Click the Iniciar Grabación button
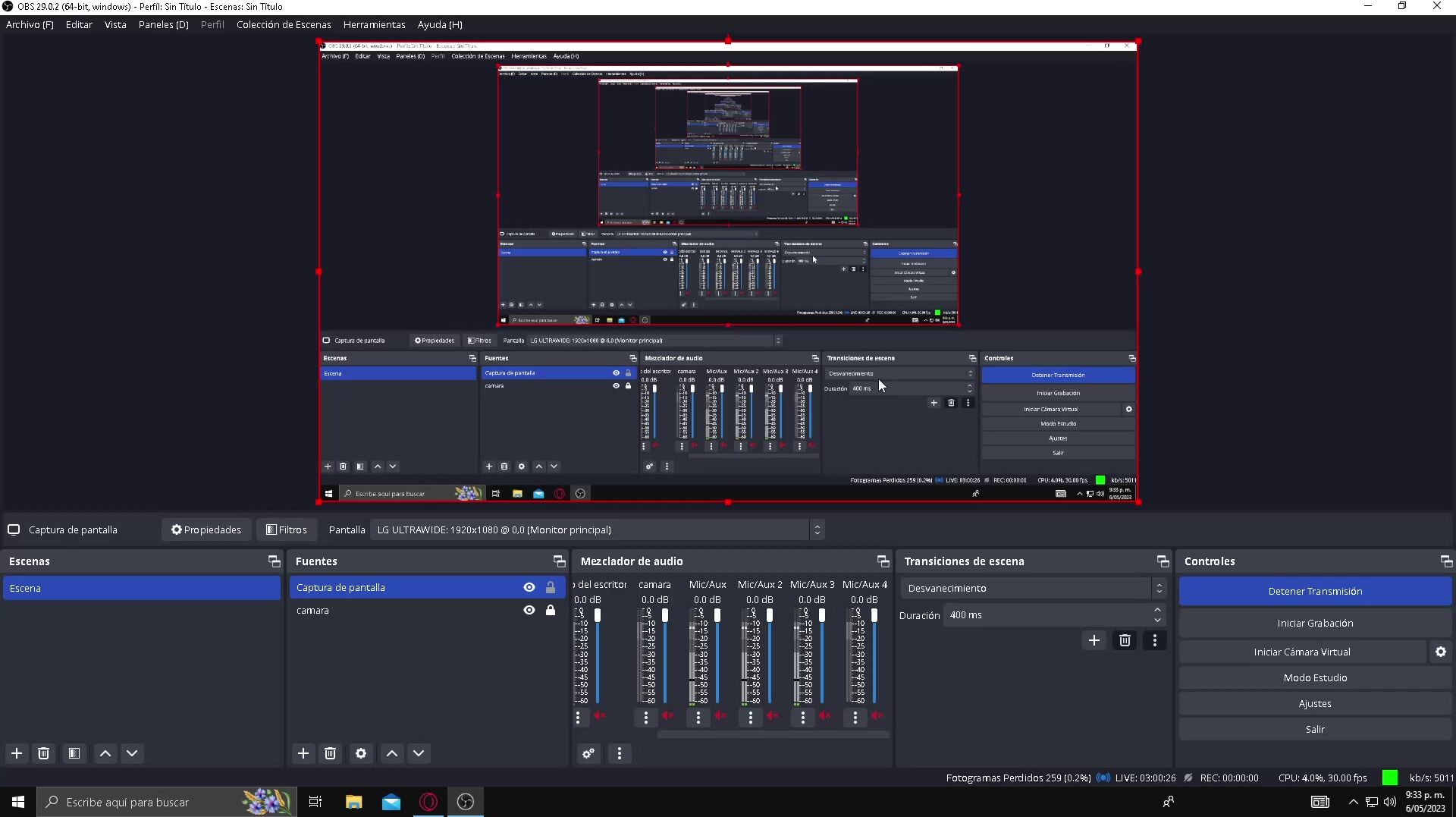This screenshot has height=817, width=1456. point(1315,623)
